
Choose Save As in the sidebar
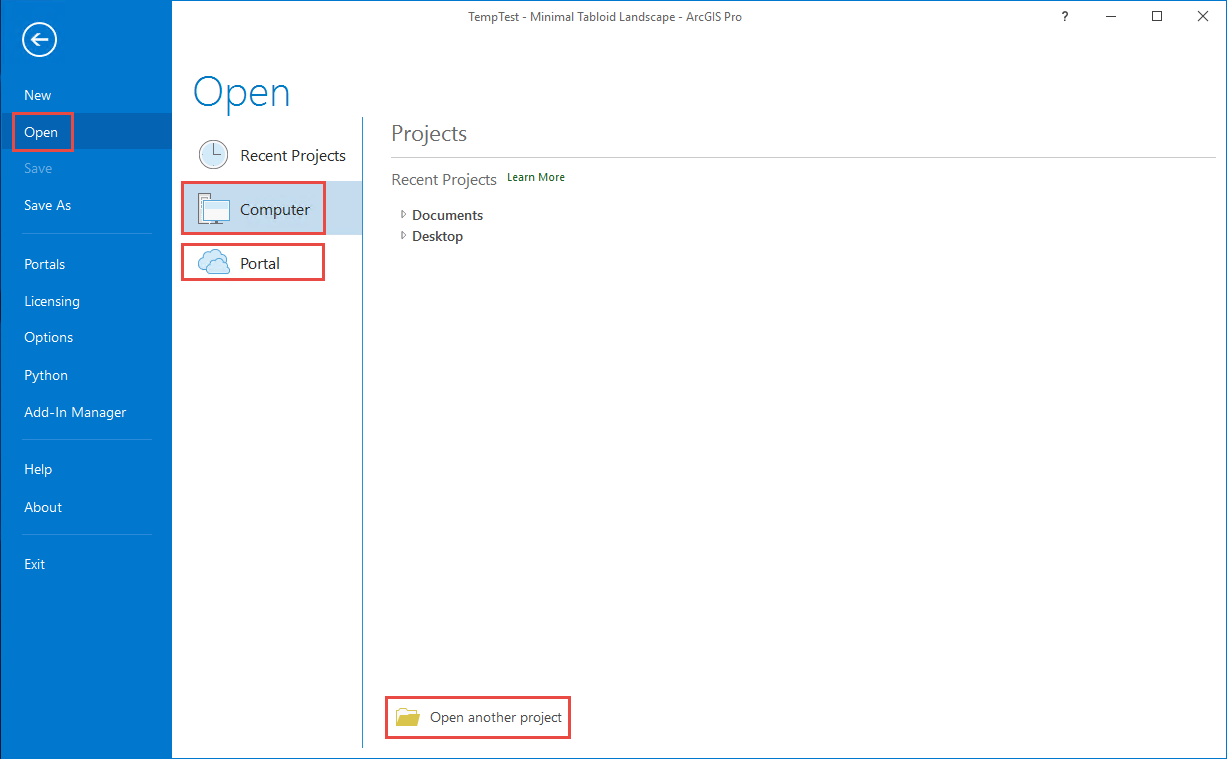coord(48,205)
